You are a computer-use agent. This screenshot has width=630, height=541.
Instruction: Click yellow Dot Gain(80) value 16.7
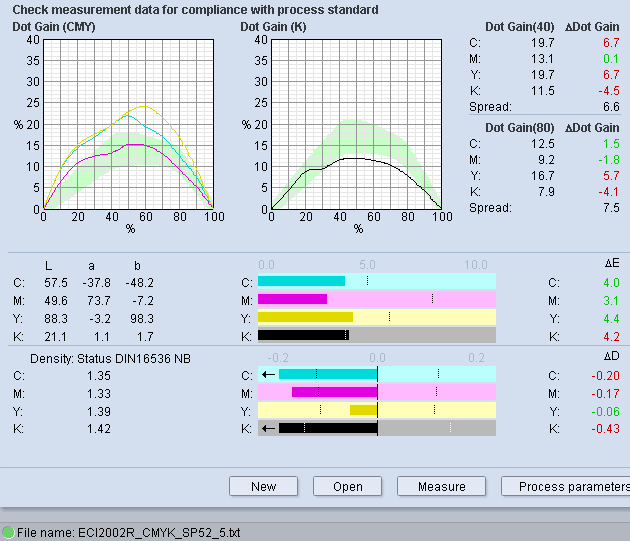pyautogui.click(x=542, y=176)
